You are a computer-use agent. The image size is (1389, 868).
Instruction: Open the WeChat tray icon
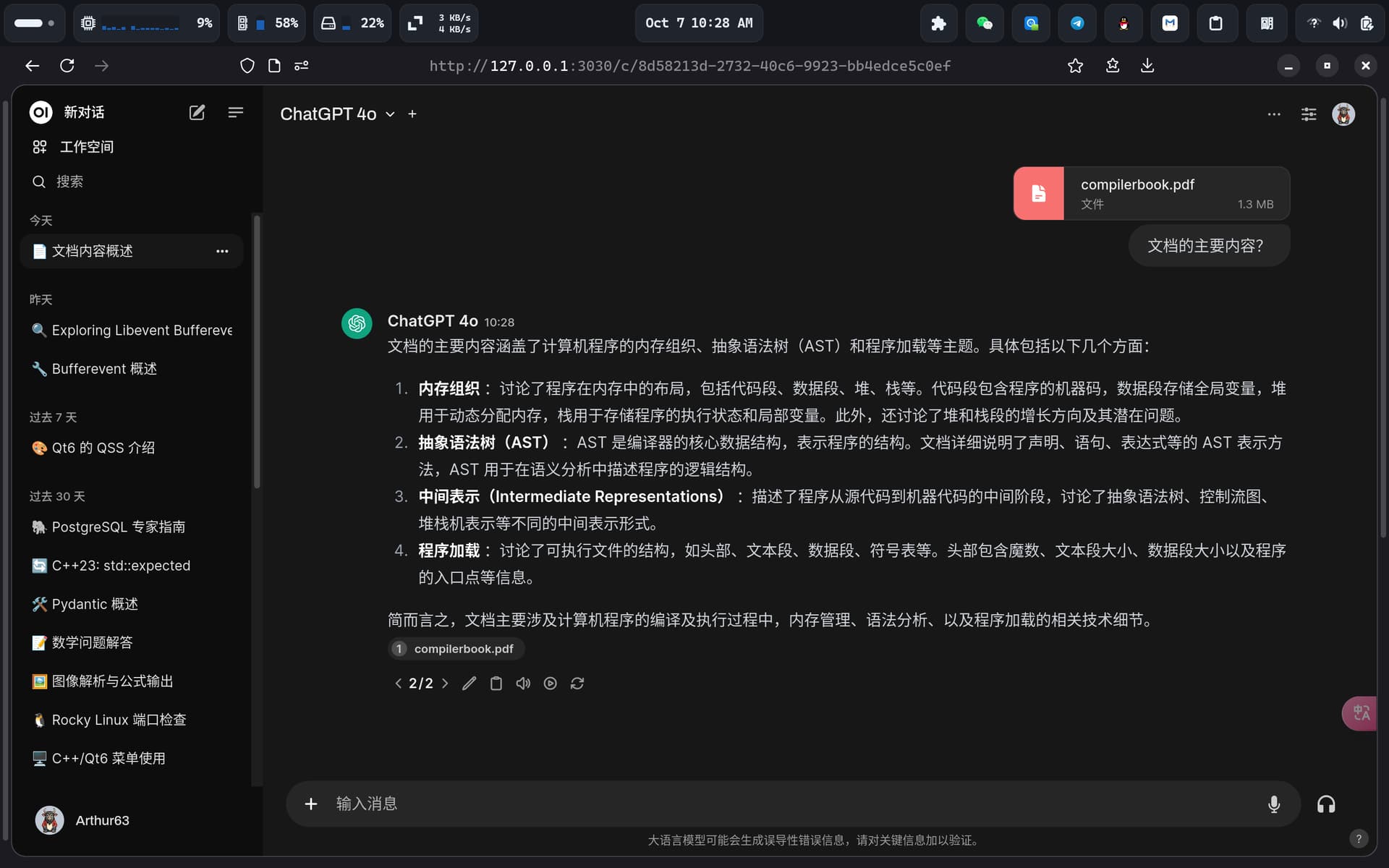(985, 23)
